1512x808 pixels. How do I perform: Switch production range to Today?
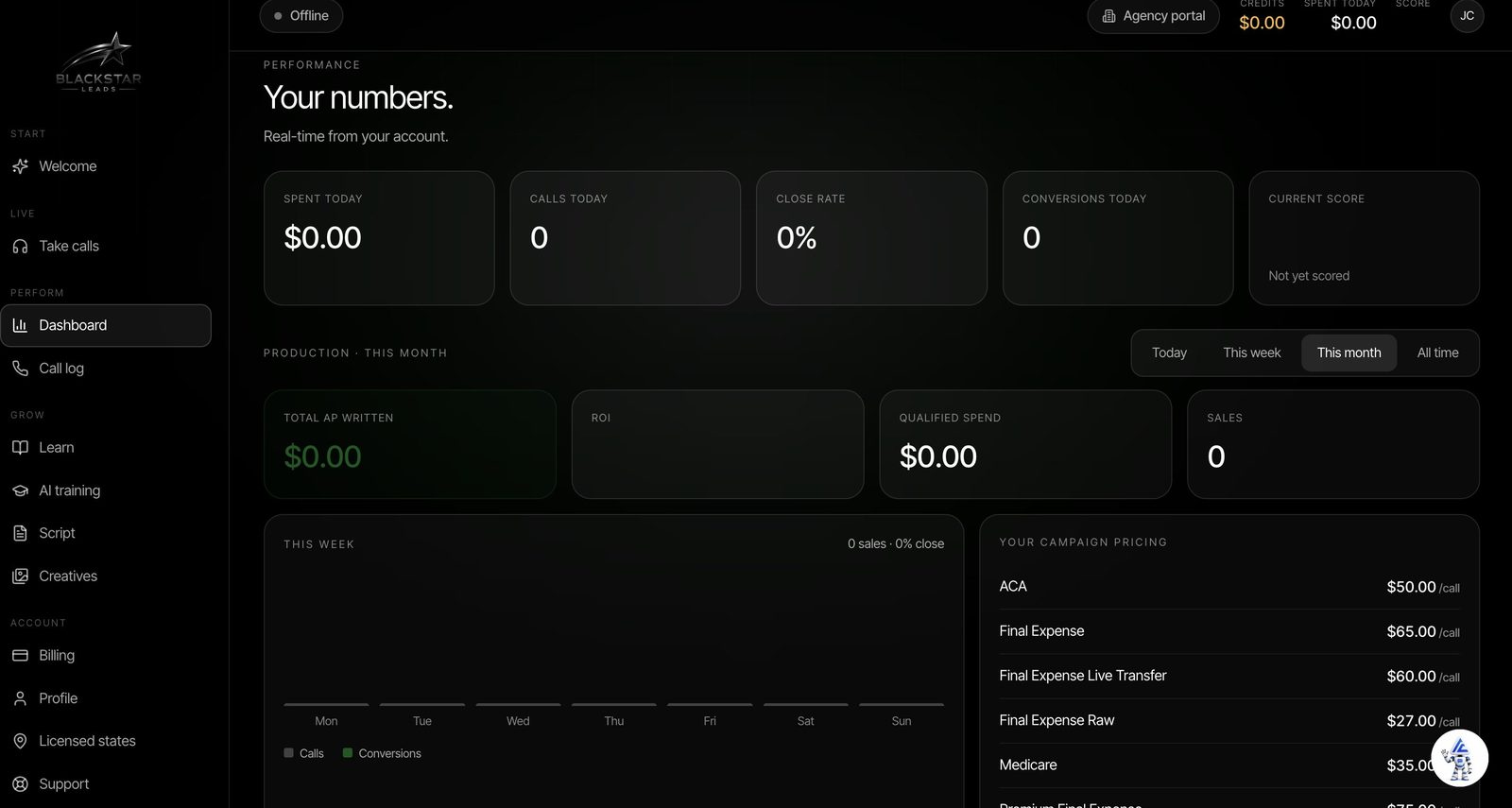(x=1169, y=352)
